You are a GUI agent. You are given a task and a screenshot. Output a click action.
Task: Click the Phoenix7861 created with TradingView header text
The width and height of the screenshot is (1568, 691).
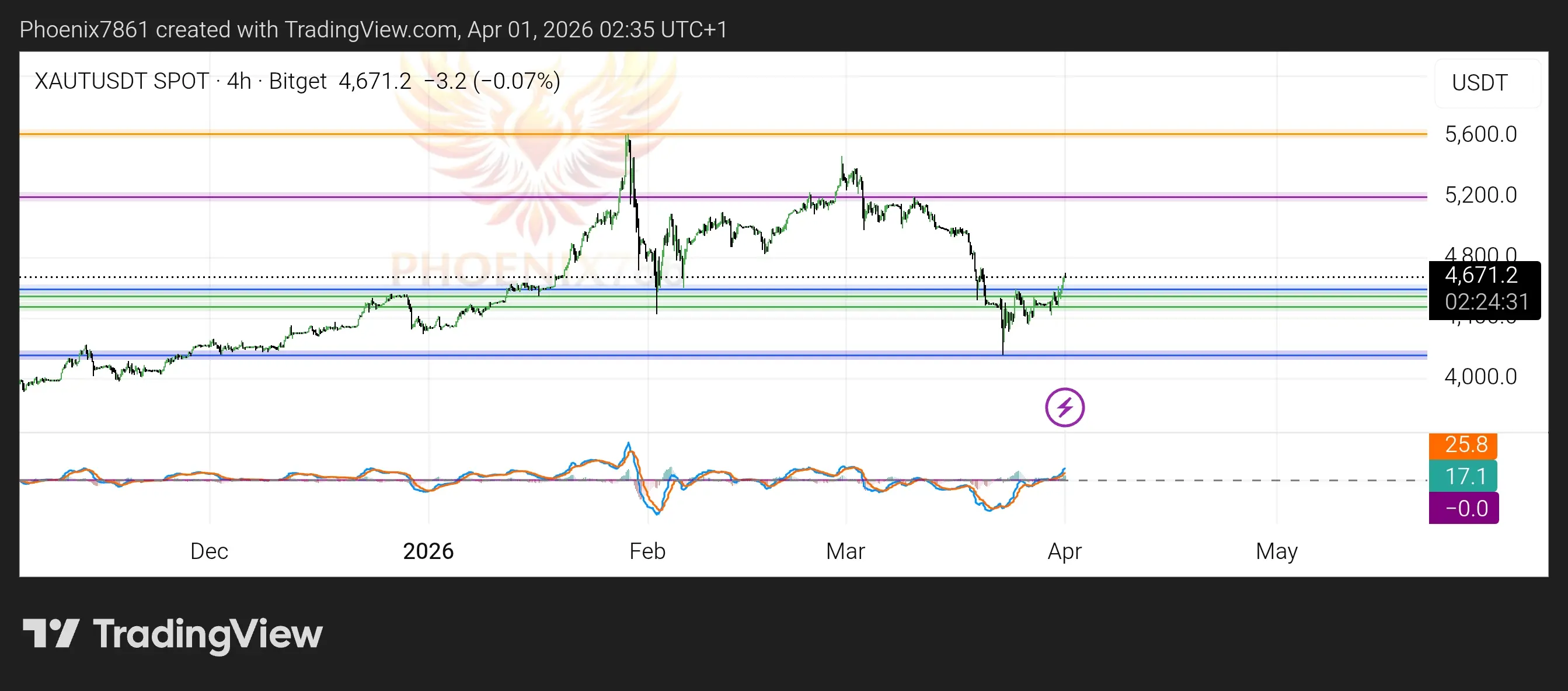coord(372,29)
